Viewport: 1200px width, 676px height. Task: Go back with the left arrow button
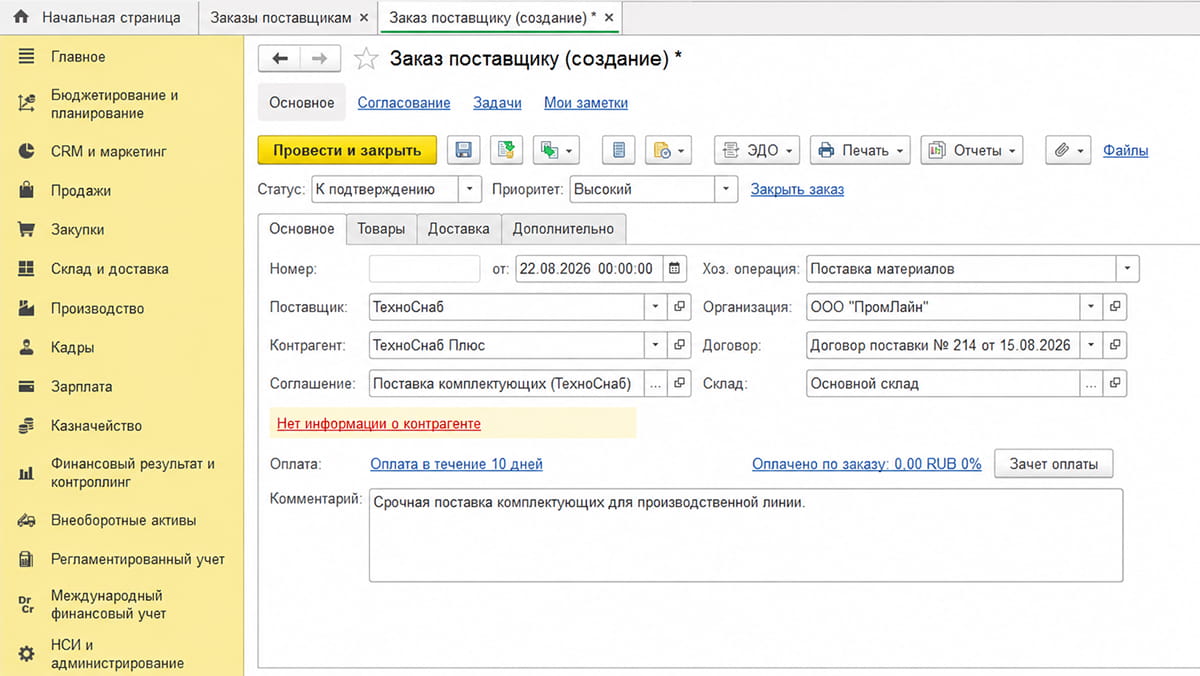(281, 59)
